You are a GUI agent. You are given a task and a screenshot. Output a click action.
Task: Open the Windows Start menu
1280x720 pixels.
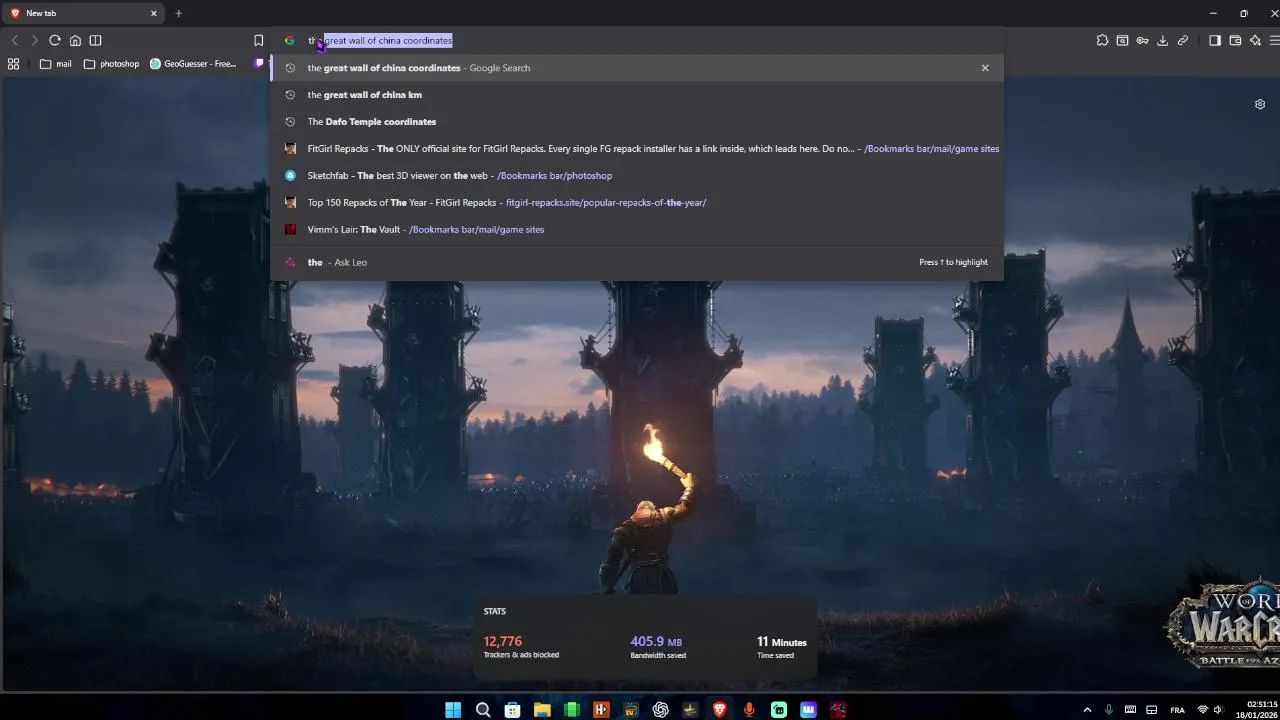pyautogui.click(x=453, y=710)
